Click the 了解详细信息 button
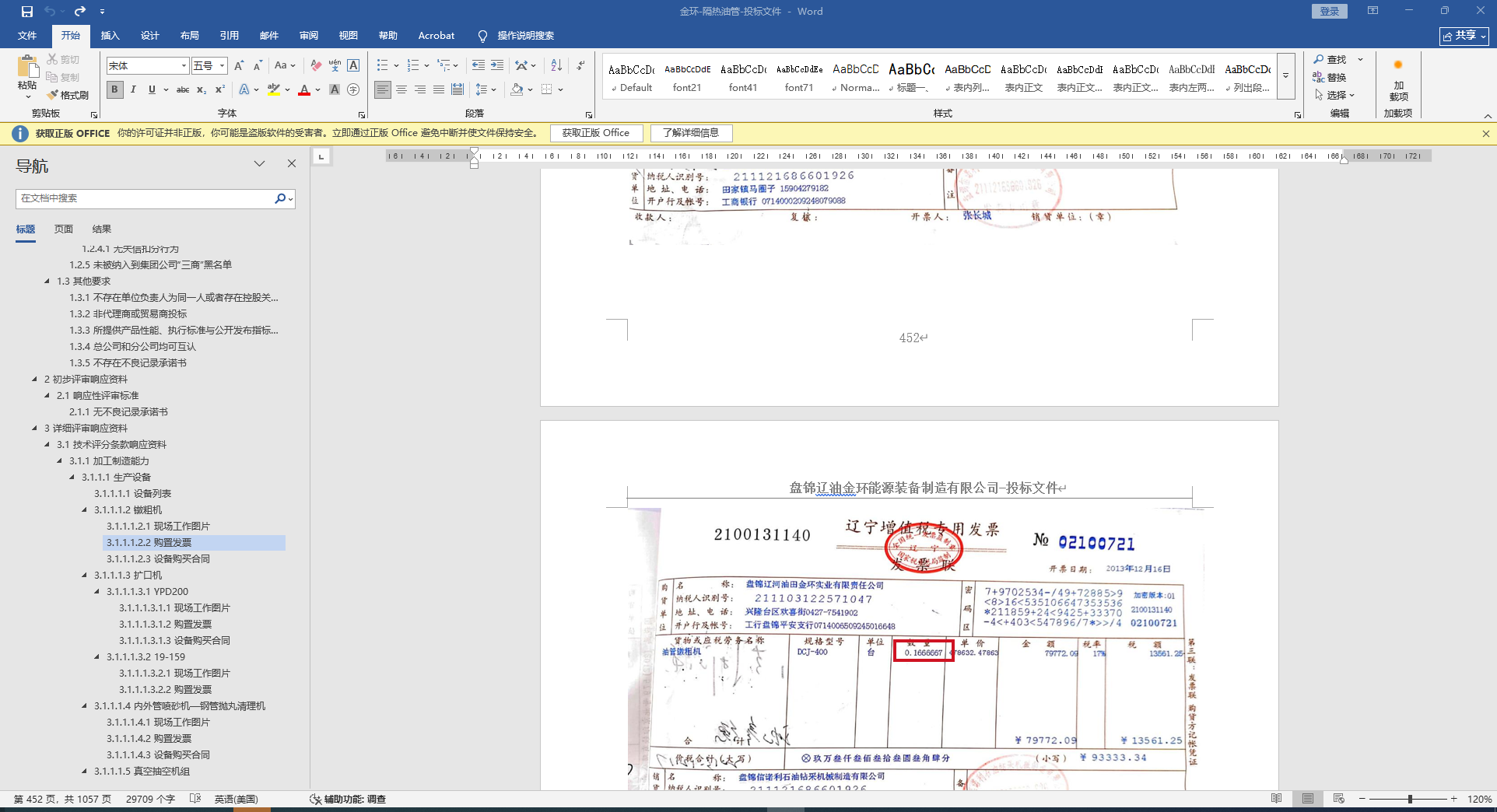The height and width of the screenshot is (812, 1497). tap(691, 133)
